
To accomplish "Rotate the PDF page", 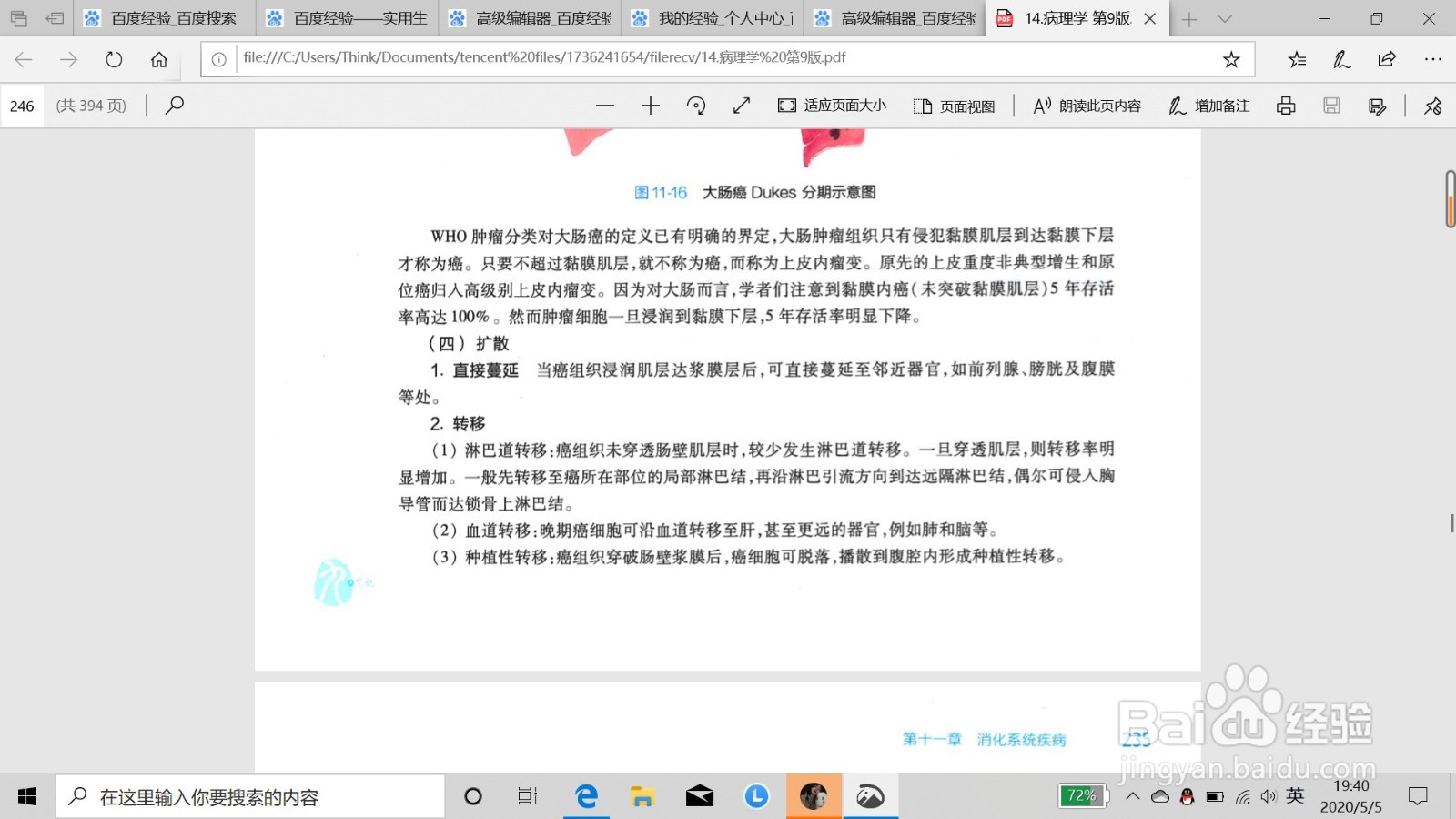I will [696, 106].
